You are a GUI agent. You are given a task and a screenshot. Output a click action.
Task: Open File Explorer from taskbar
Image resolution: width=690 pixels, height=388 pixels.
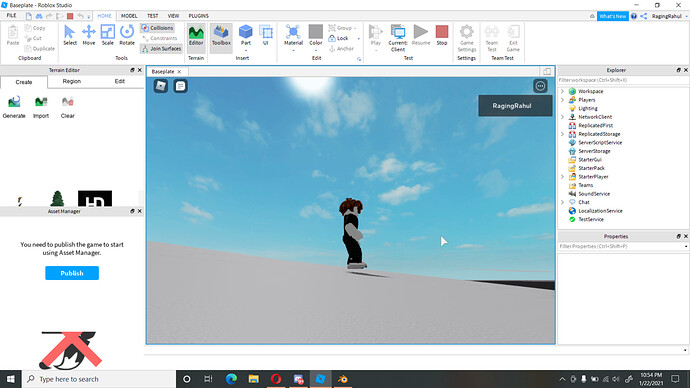pyautogui.click(x=253, y=379)
